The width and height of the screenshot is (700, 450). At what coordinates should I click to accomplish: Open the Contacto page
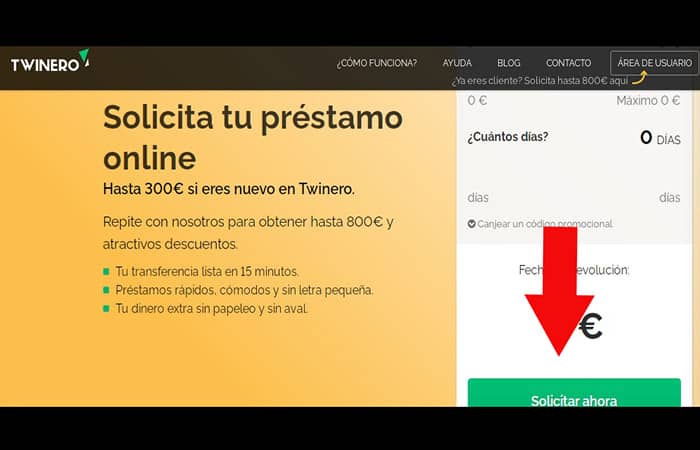568,63
